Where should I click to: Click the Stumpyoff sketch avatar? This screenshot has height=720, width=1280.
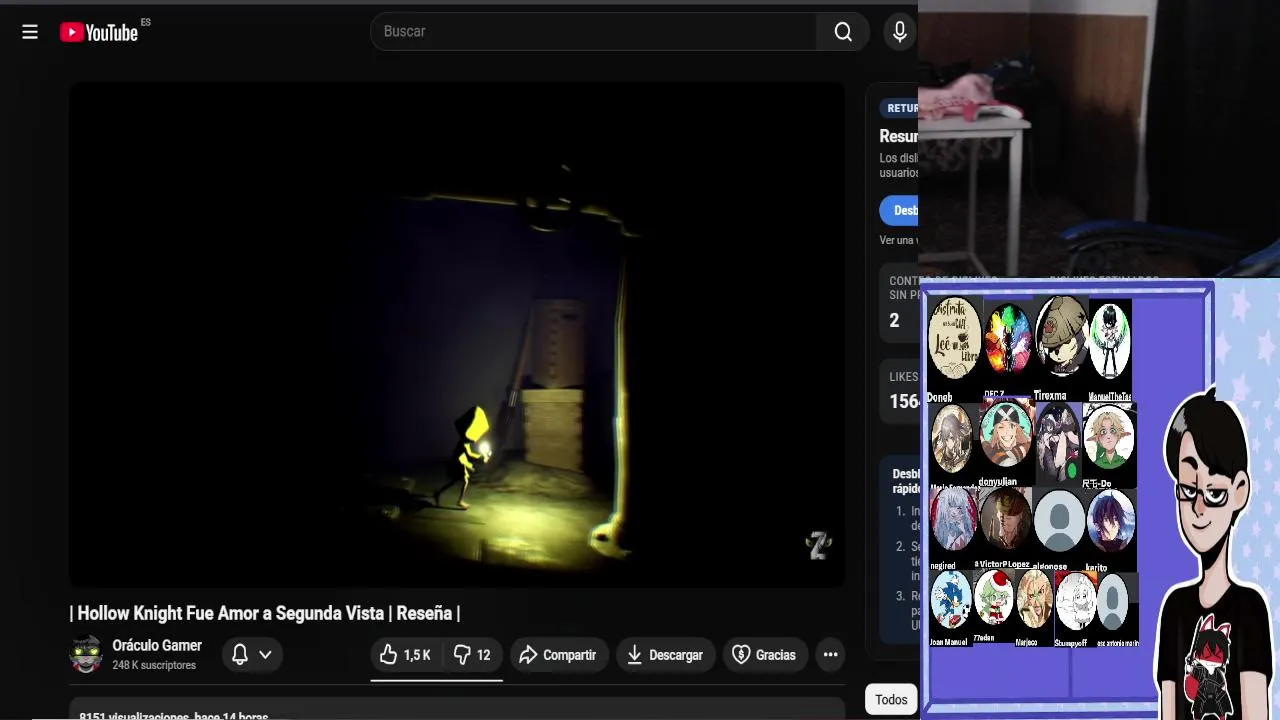1076,600
